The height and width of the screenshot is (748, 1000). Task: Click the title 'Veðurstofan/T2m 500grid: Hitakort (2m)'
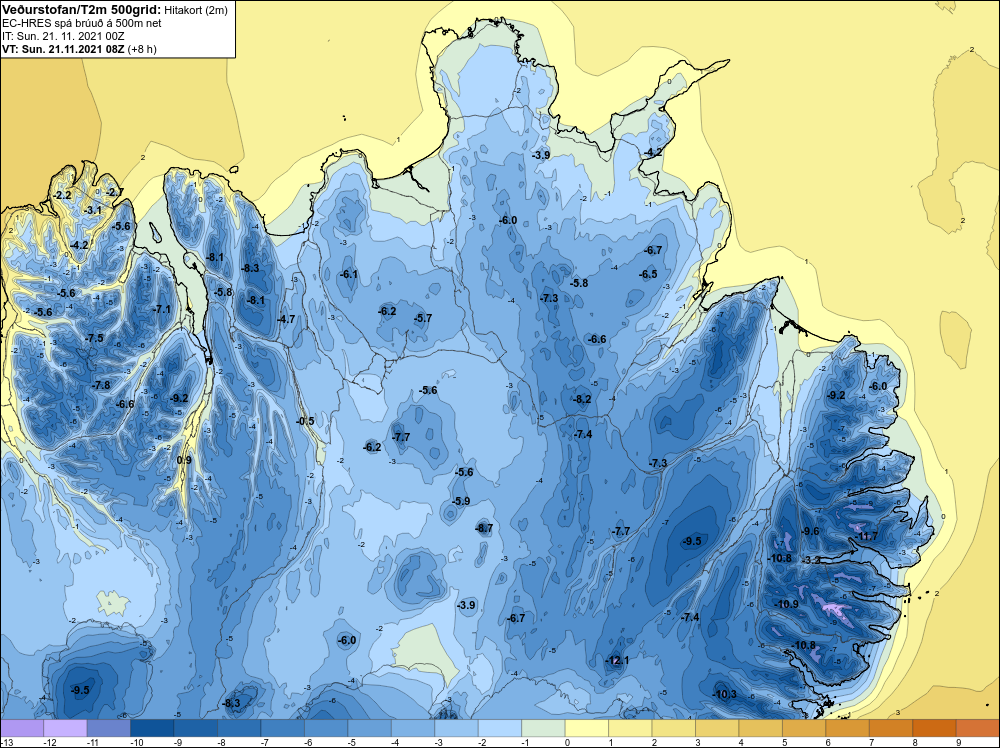pyautogui.click(x=115, y=10)
